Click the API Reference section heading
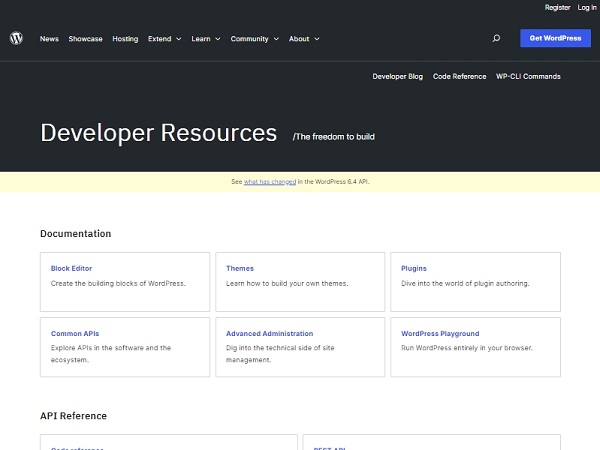The image size is (600, 450). pyautogui.click(x=73, y=416)
